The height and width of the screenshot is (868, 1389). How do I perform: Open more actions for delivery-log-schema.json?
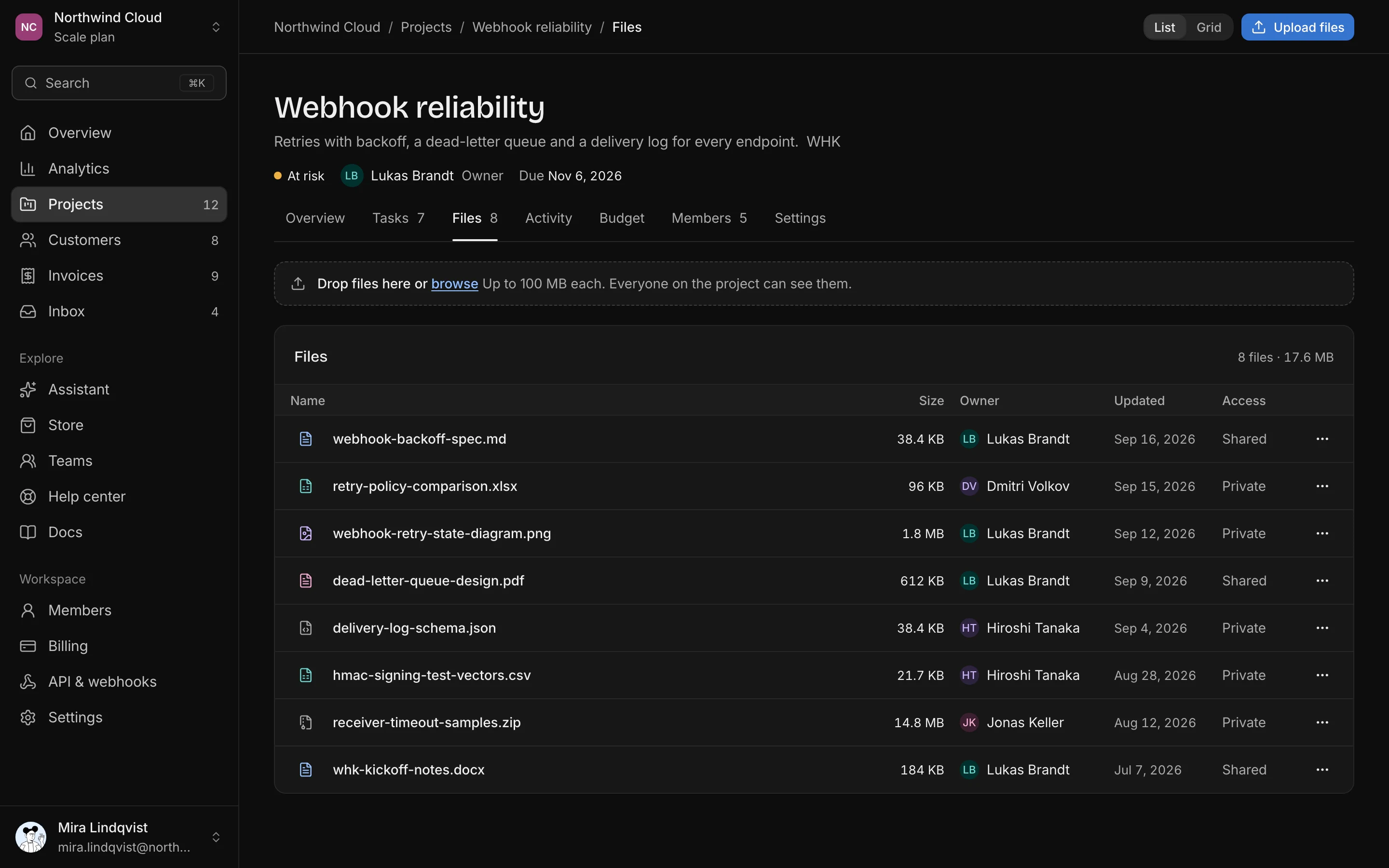1322,627
